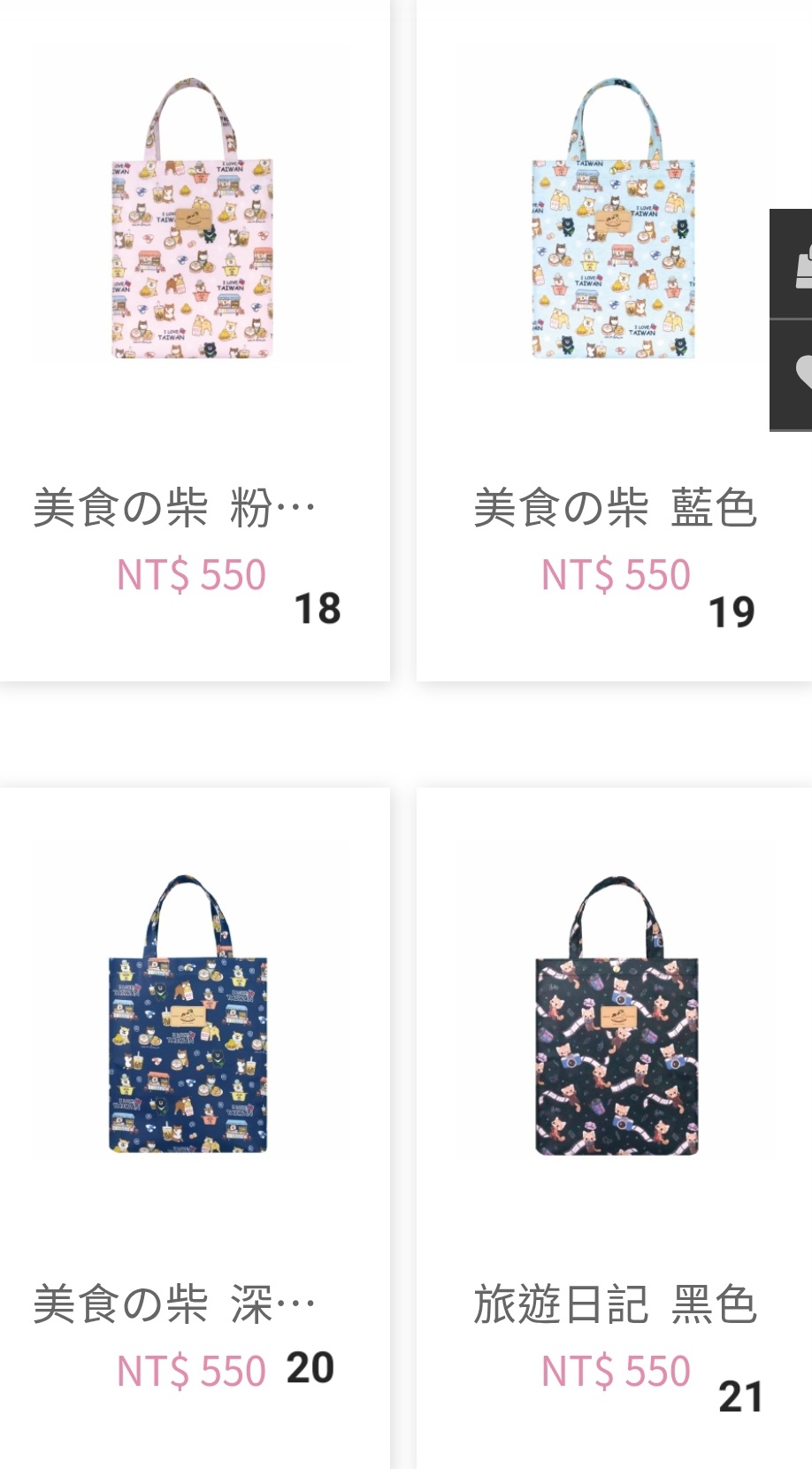Viewport: 812px width, 1469px height.
Task: Click the number 19 label
Action: pyautogui.click(x=732, y=612)
